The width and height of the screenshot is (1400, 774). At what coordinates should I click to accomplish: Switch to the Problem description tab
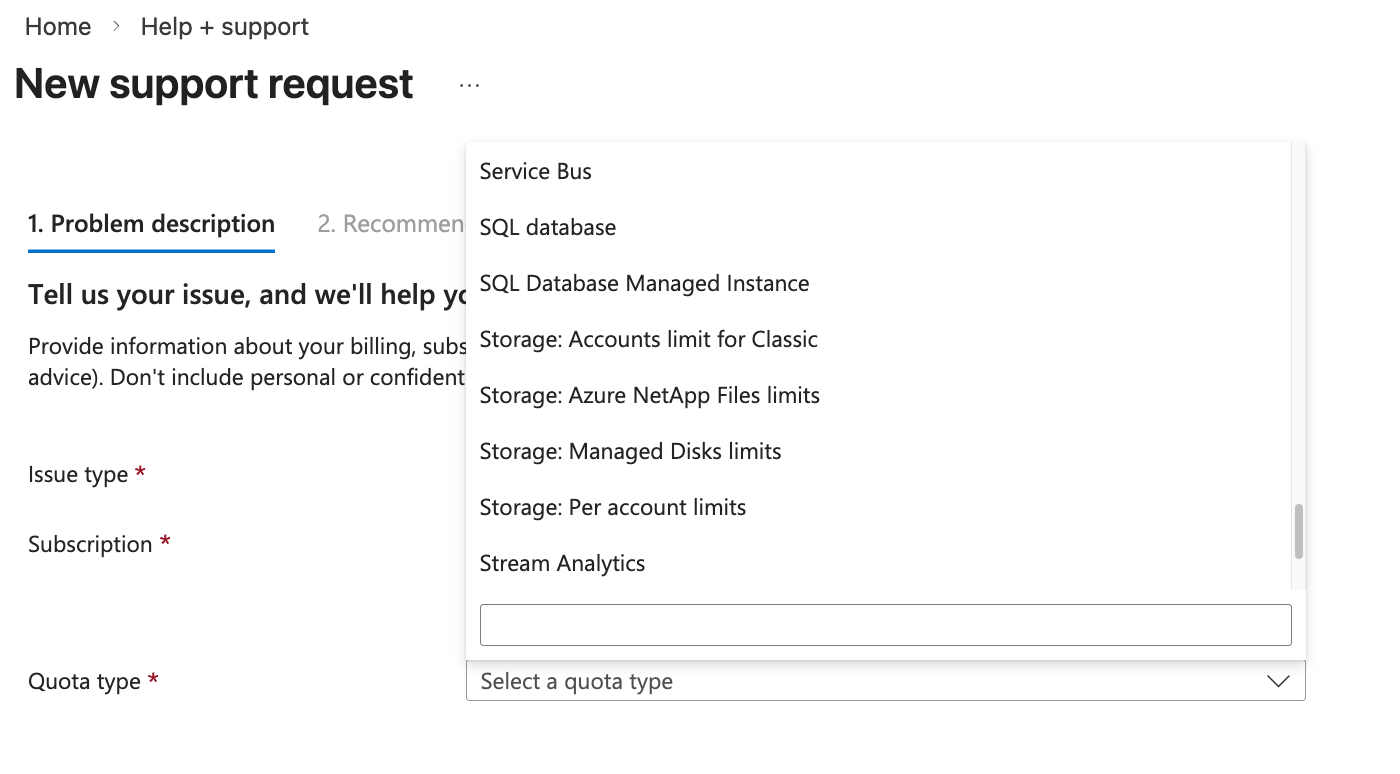point(151,224)
